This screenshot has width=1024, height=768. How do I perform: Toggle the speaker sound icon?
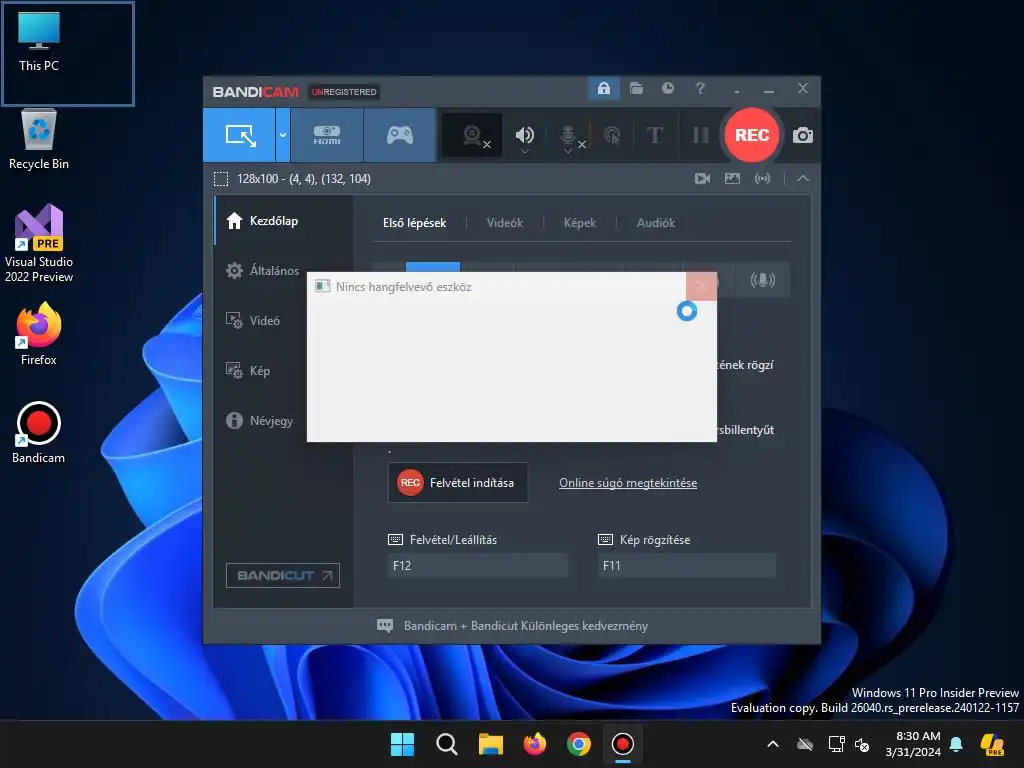[524, 134]
